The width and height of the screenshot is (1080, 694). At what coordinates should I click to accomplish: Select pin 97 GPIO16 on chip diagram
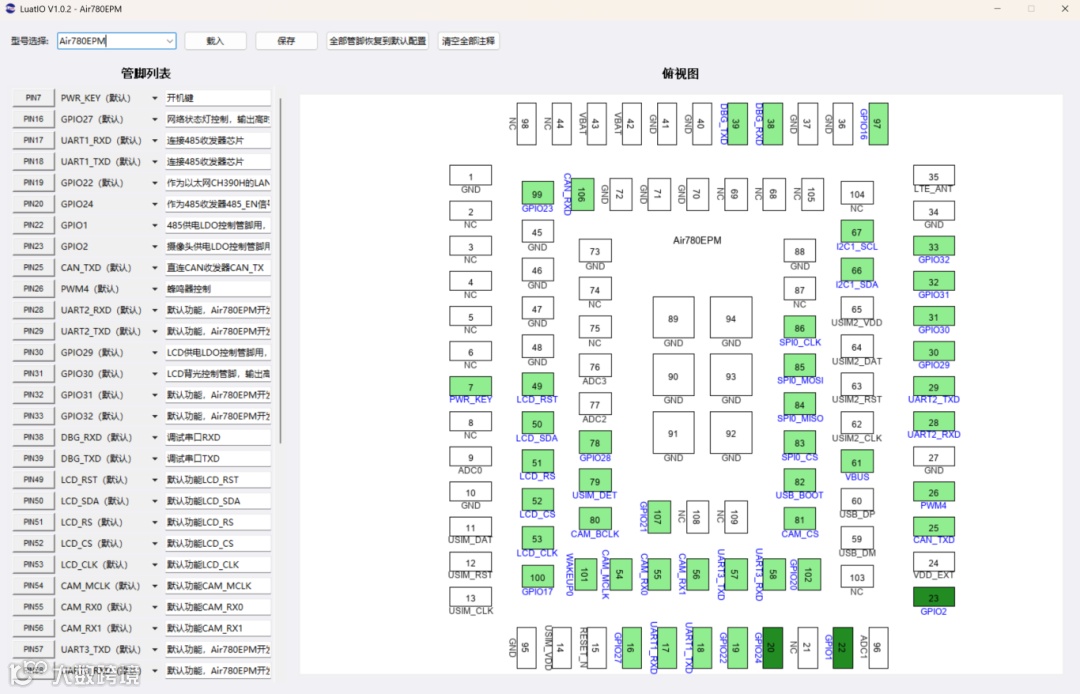click(x=878, y=124)
